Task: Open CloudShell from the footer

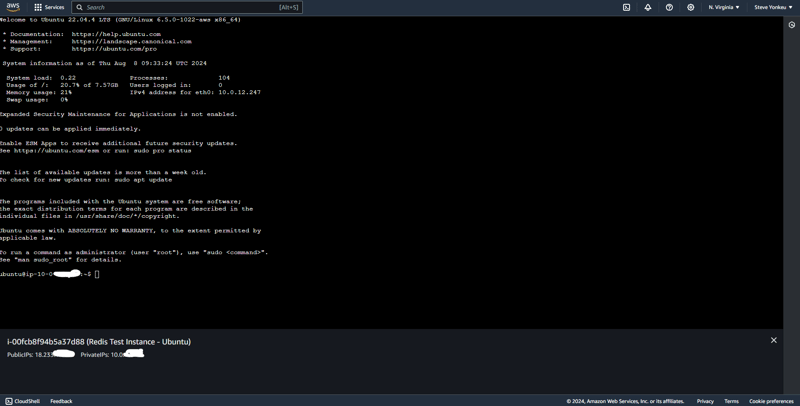Action: click(22, 401)
